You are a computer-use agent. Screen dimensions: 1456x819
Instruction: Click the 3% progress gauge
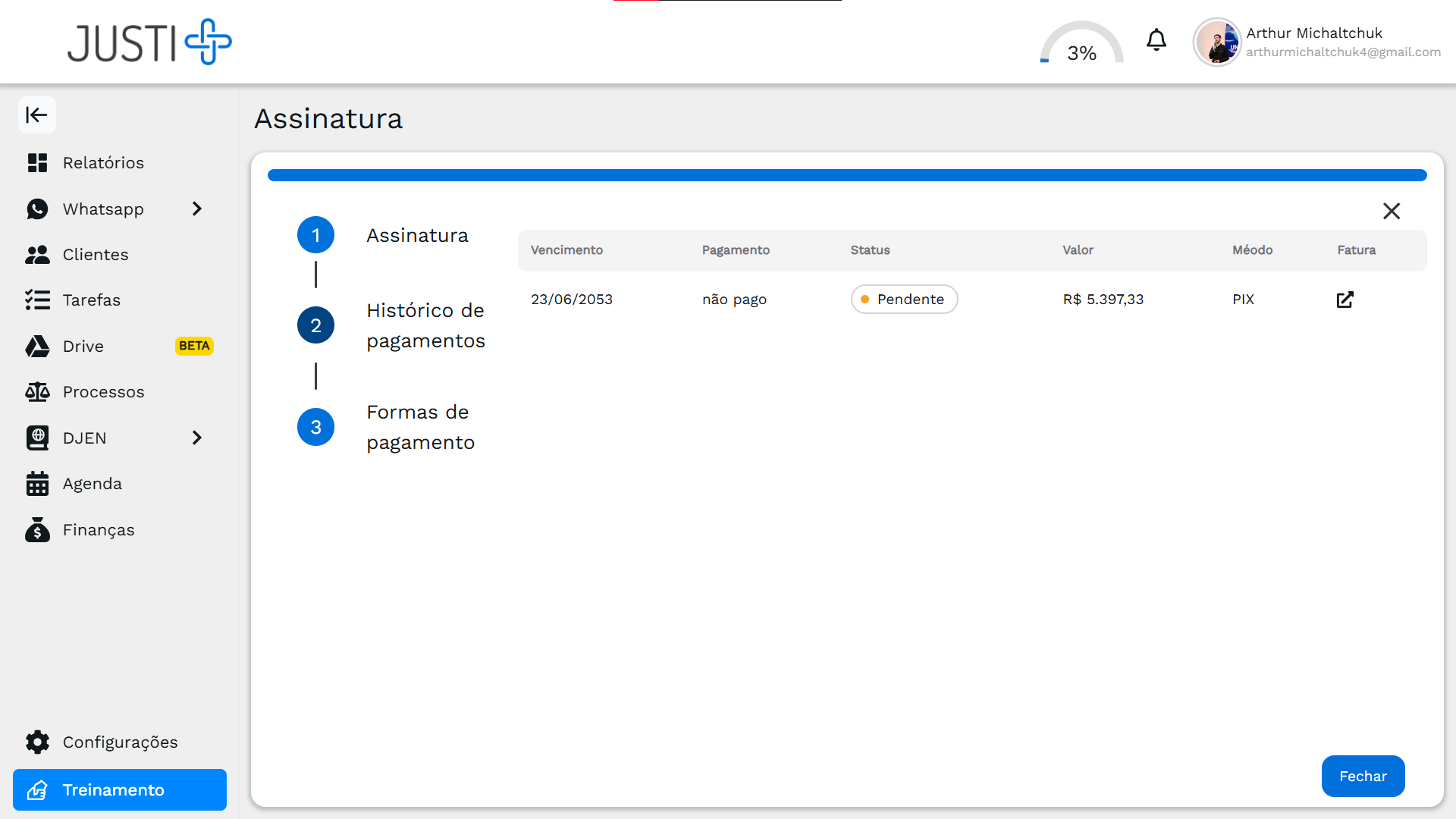pyautogui.click(x=1081, y=44)
